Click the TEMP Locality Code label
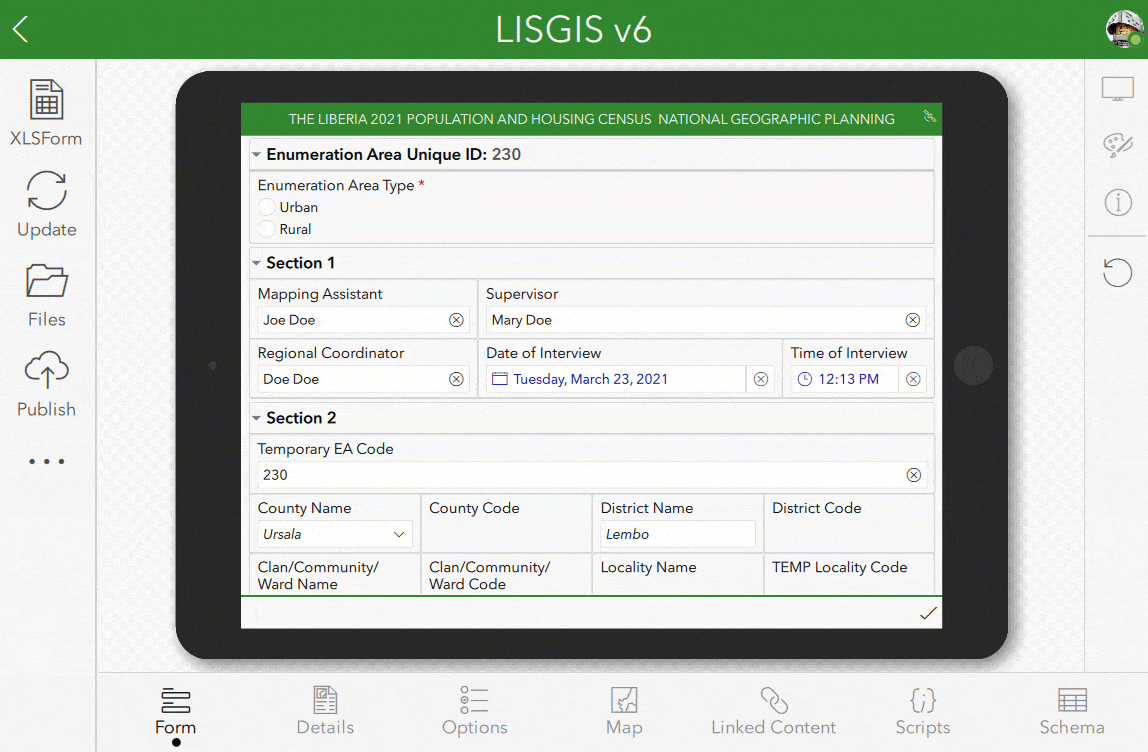Screen dimensions: 1148x752 click(x=839, y=567)
